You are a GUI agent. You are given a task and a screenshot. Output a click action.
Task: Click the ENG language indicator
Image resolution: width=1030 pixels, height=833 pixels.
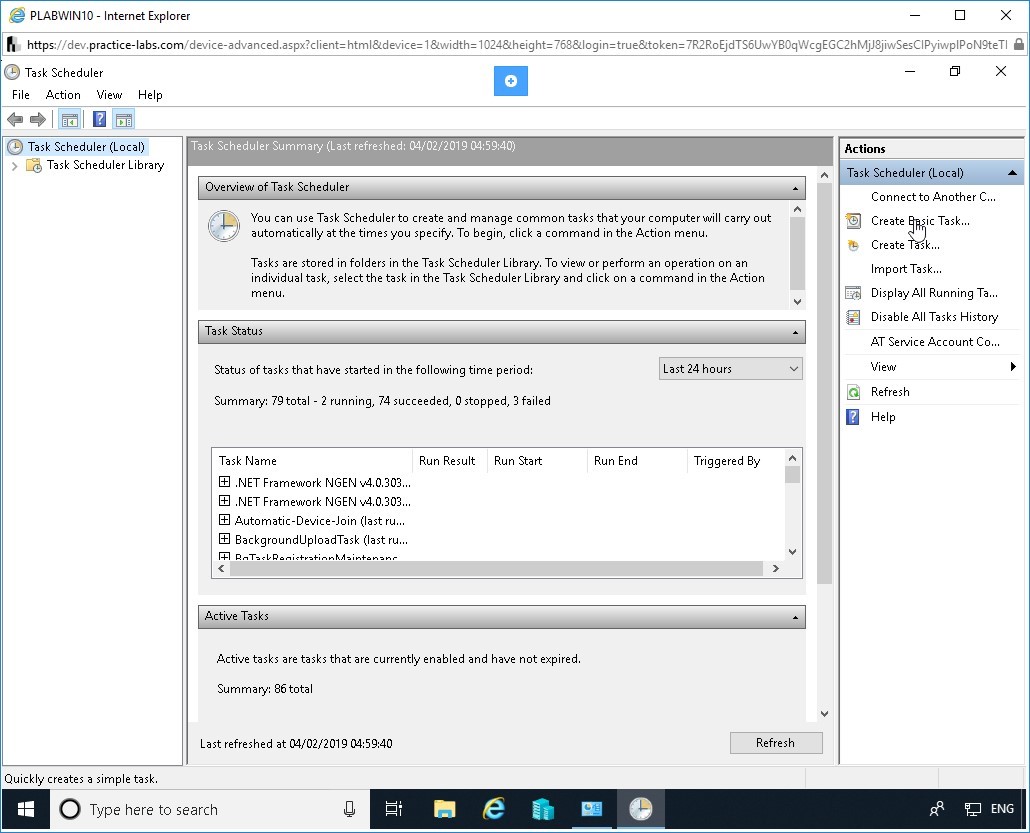(x=1002, y=809)
